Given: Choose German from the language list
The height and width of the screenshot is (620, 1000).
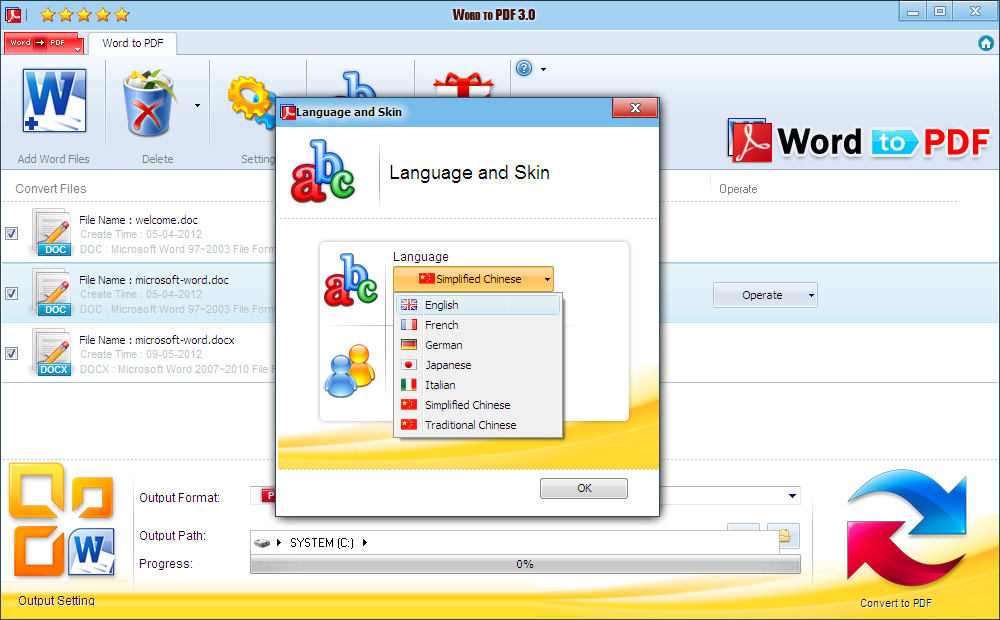Looking at the screenshot, I should [x=478, y=345].
